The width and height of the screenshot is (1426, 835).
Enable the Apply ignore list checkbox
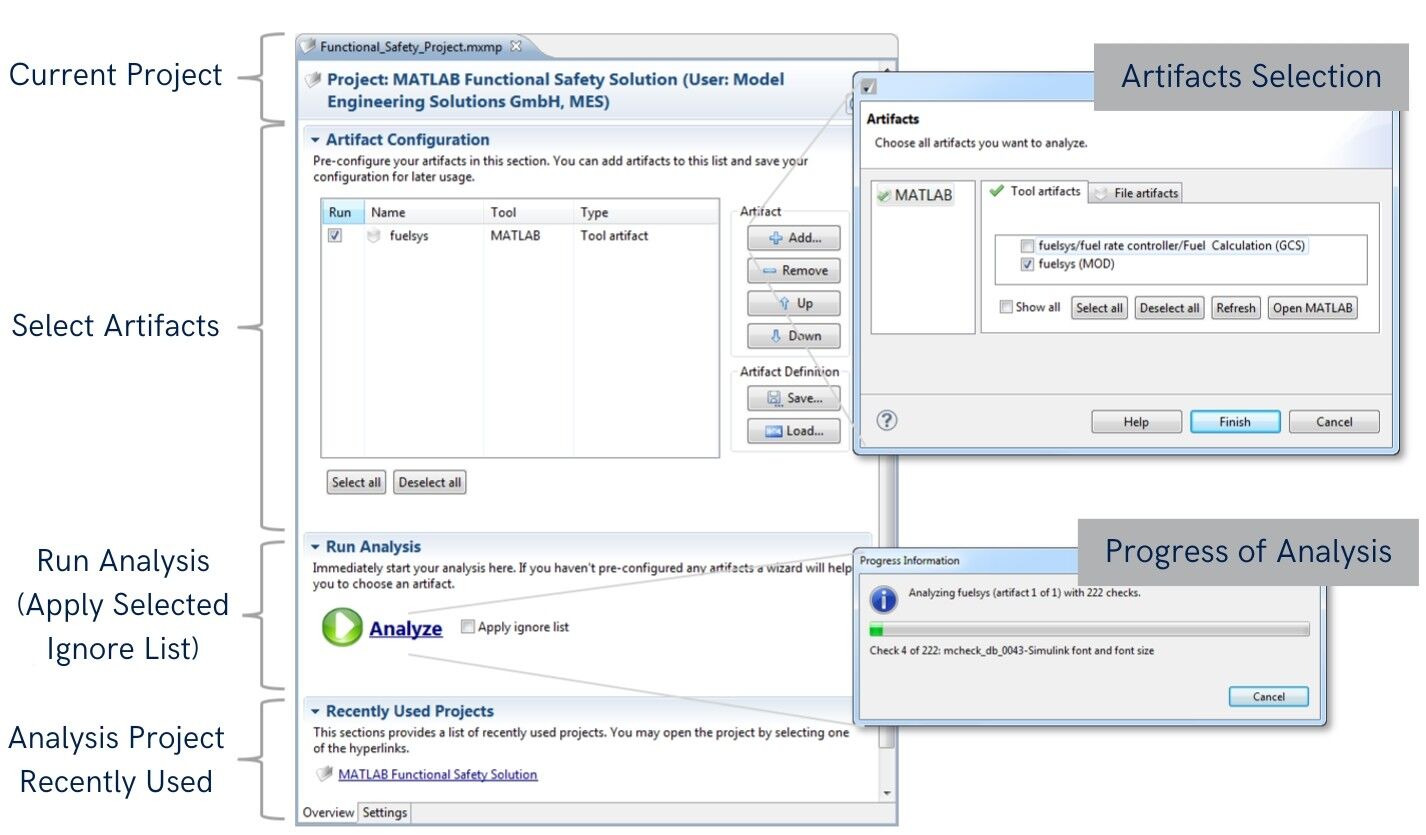coord(467,627)
